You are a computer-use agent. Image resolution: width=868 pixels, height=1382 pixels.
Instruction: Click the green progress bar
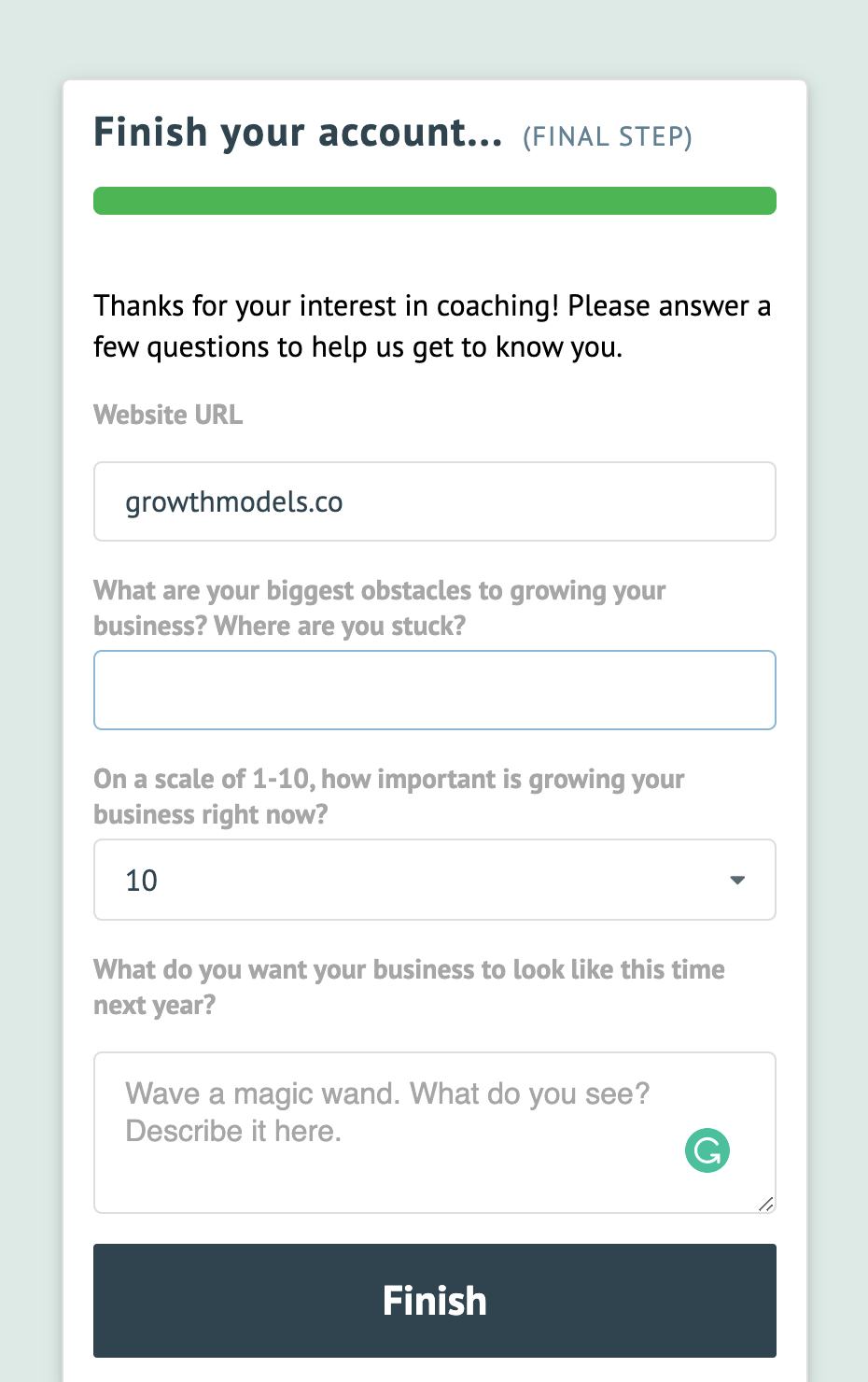434,201
